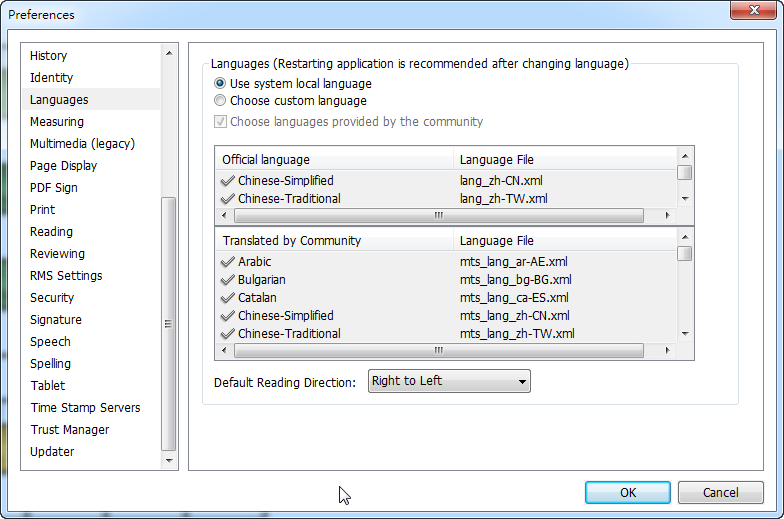Open the Security preferences category

click(52, 298)
